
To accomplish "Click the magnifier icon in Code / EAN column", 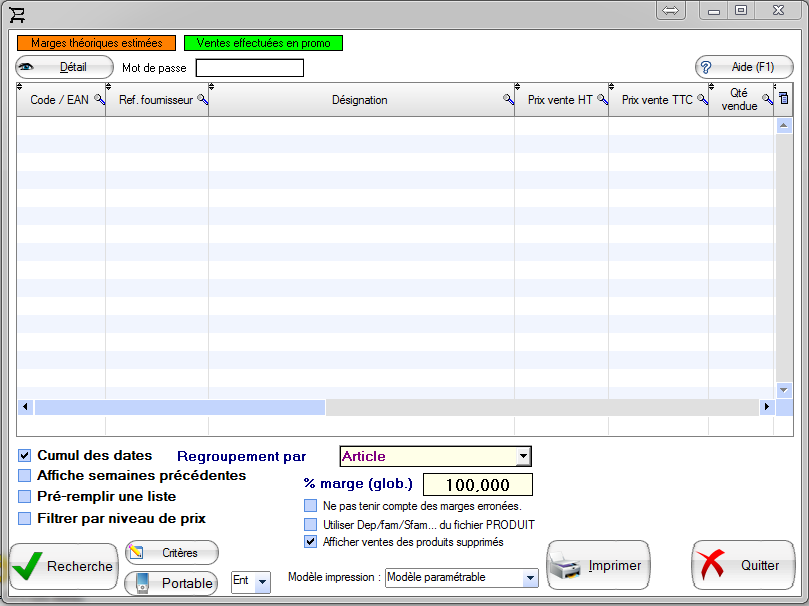I will [99, 100].
